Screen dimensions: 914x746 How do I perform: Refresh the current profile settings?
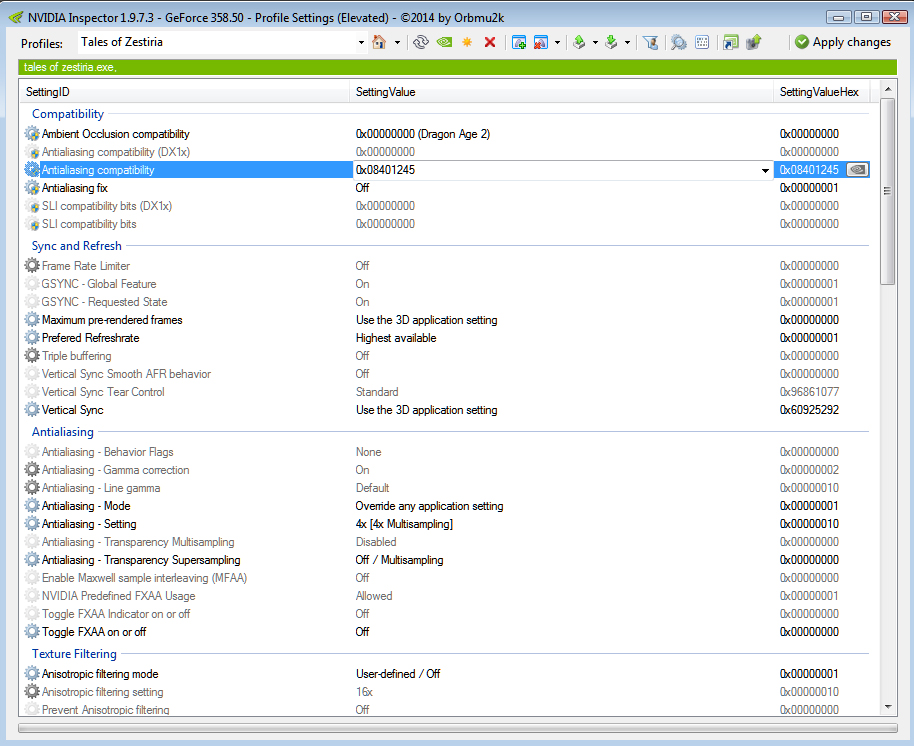[x=420, y=42]
